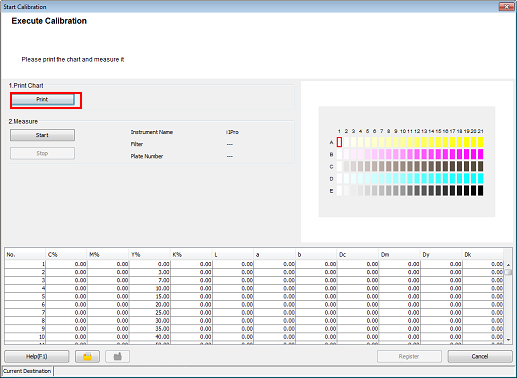Click the Dk column header
This screenshot has height=378, width=517.
click(482, 255)
